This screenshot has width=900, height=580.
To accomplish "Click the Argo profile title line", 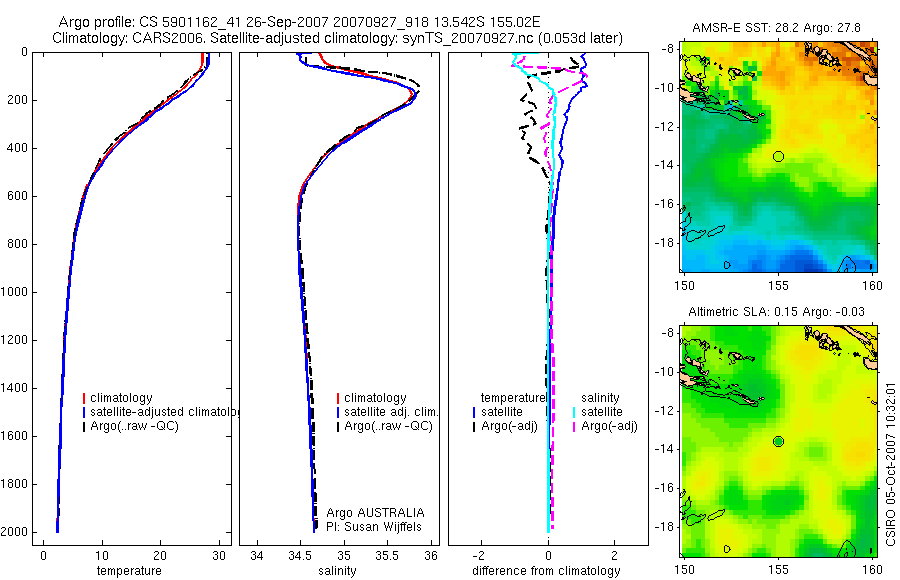I will tap(299, 22).
